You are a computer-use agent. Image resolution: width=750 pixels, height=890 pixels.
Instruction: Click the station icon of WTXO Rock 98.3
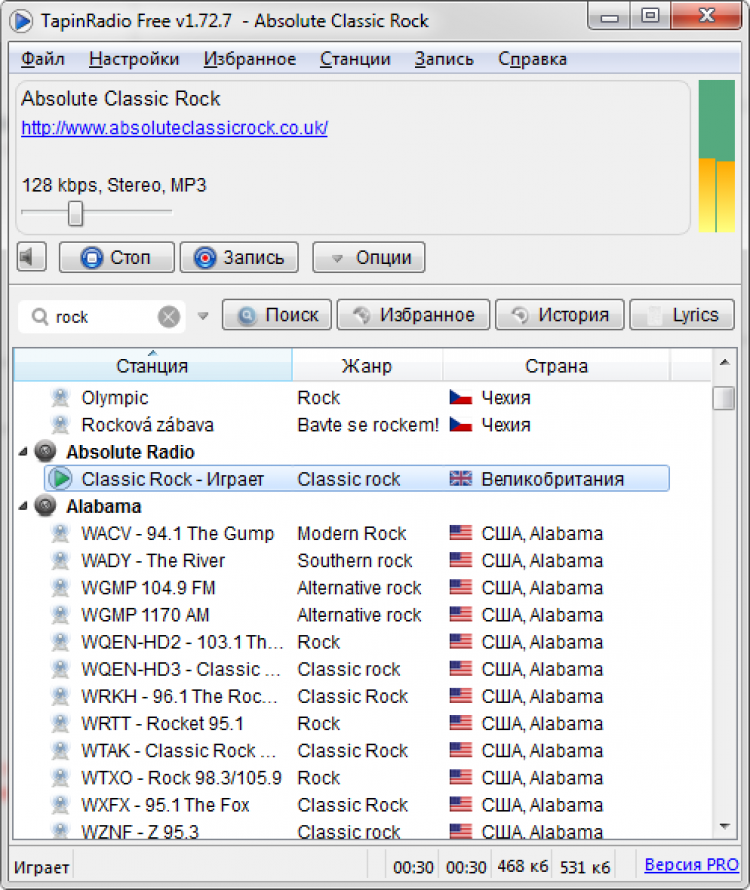(x=60, y=778)
